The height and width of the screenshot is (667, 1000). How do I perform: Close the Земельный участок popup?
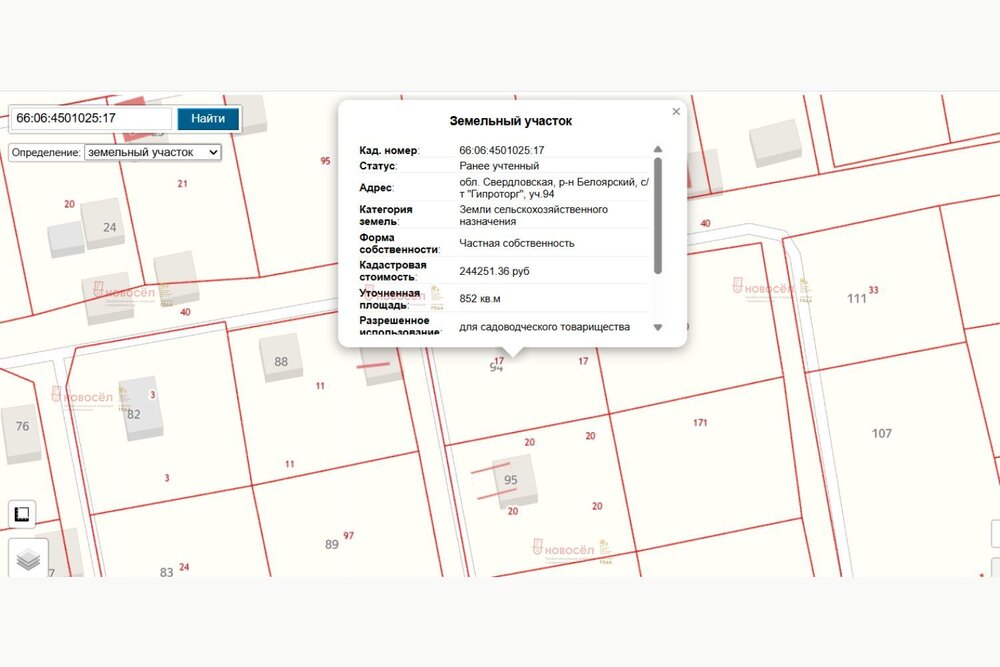click(676, 112)
